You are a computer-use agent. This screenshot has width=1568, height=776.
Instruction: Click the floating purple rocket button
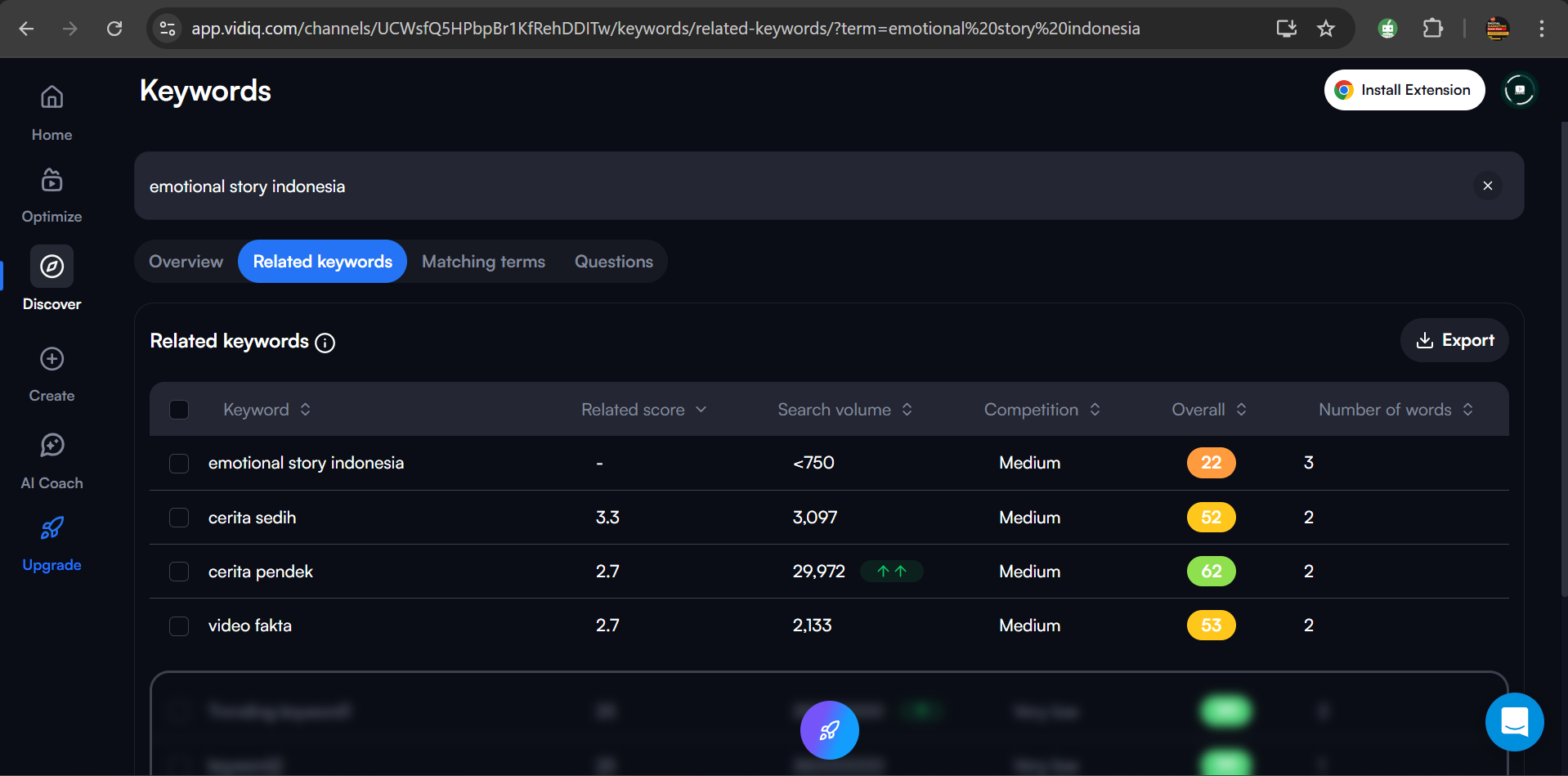pos(829,730)
